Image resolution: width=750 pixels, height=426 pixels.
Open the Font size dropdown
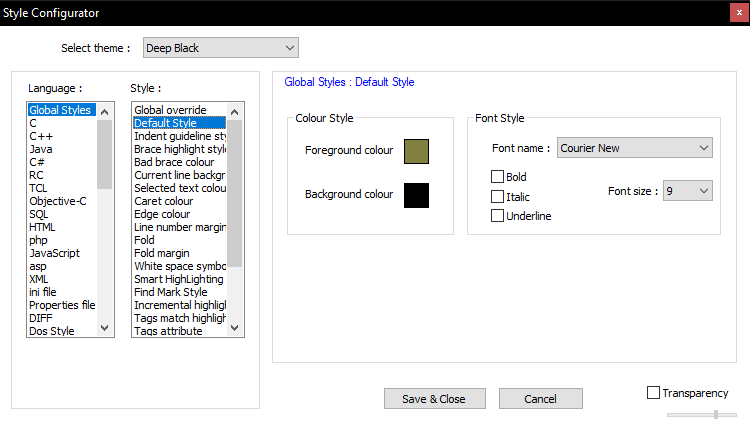tap(687, 191)
